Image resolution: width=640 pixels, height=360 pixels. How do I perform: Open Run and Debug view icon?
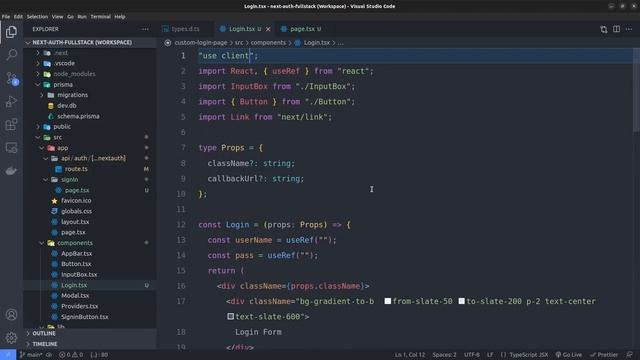tap(11, 101)
